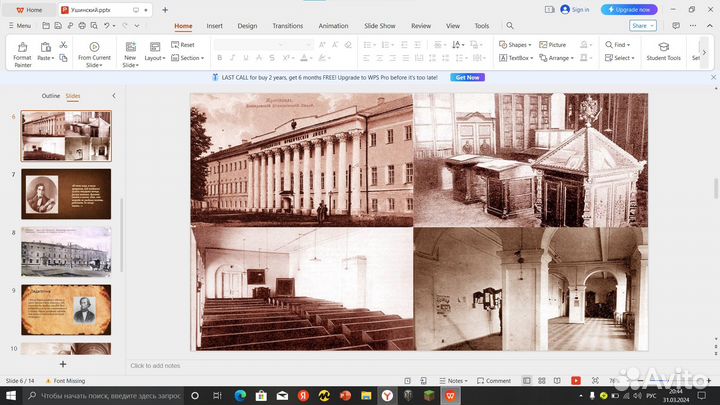This screenshot has width=720, height=405.
Task: Select slide 9 thumbnail
Action: [x=66, y=309]
